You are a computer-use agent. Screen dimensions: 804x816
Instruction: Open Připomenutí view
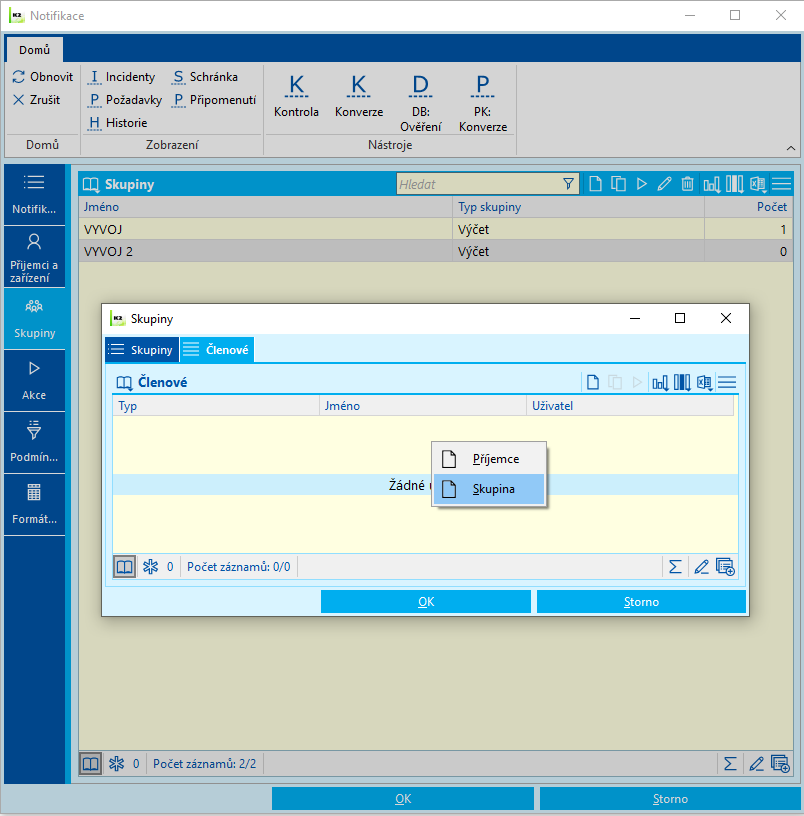click(214, 99)
